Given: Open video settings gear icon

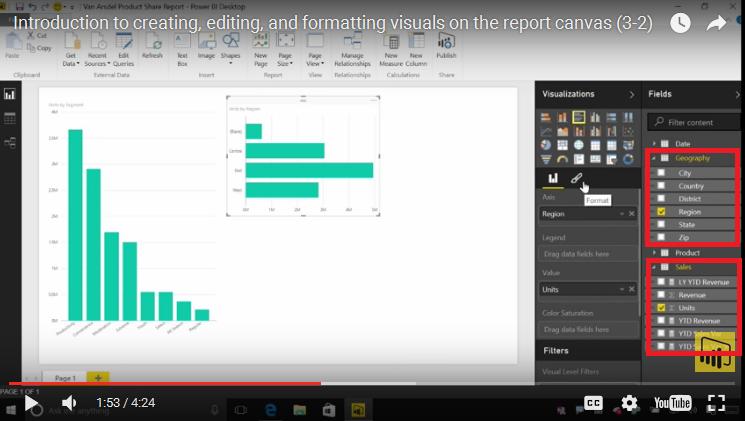Looking at the screenshot, I should (629, 403).
